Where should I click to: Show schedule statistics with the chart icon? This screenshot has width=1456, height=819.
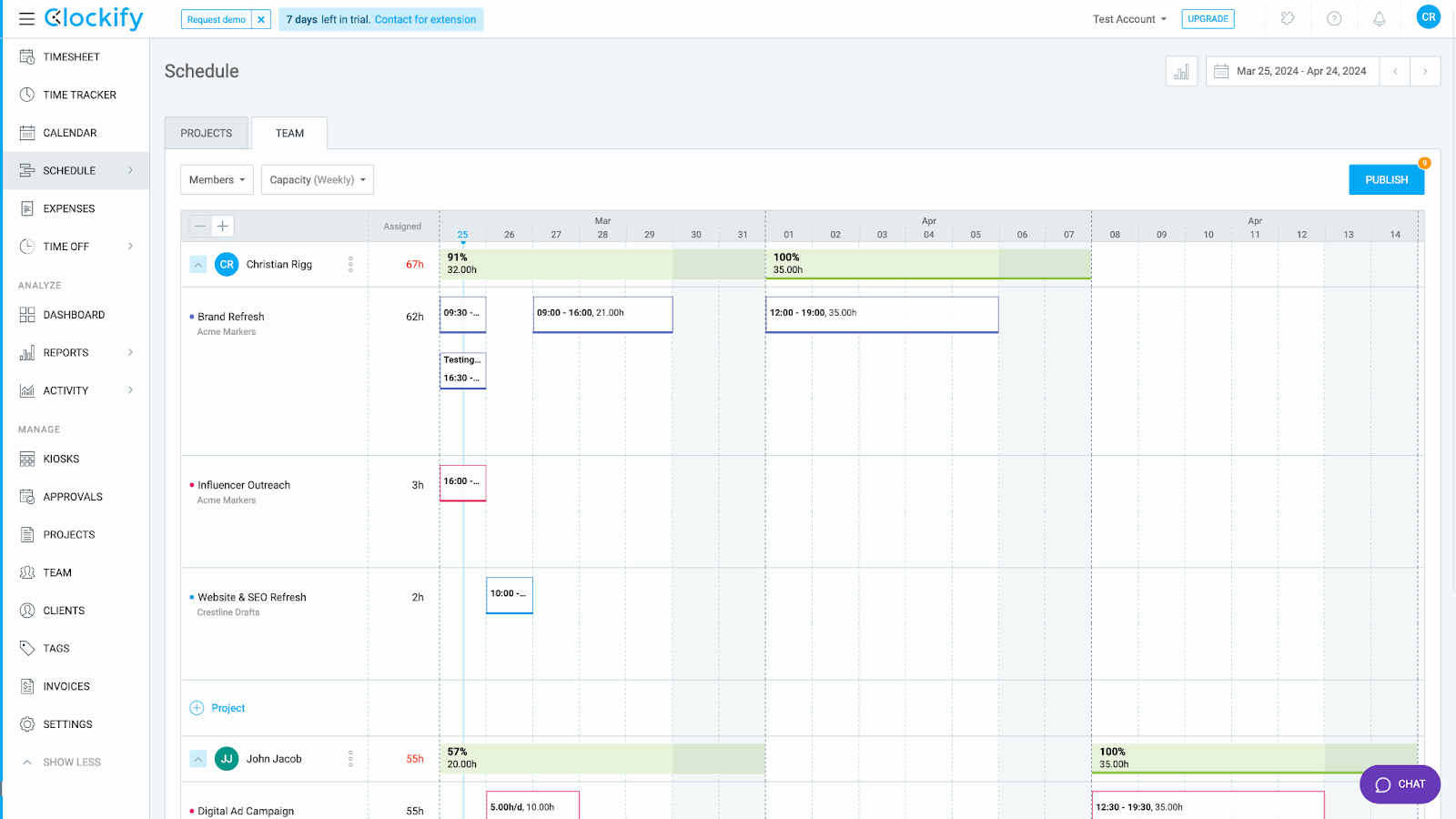point(1181,71)
